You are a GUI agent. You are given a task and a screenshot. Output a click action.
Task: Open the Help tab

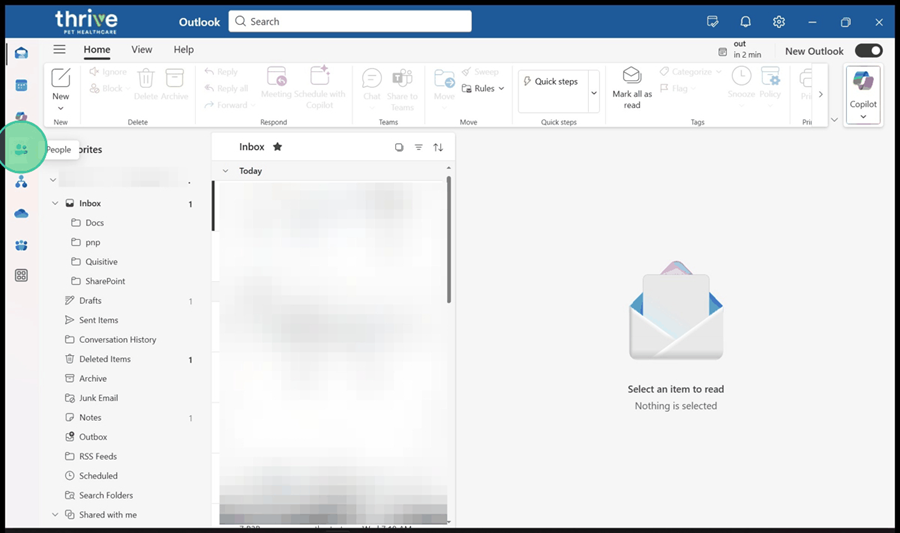(x=184, y=49)
